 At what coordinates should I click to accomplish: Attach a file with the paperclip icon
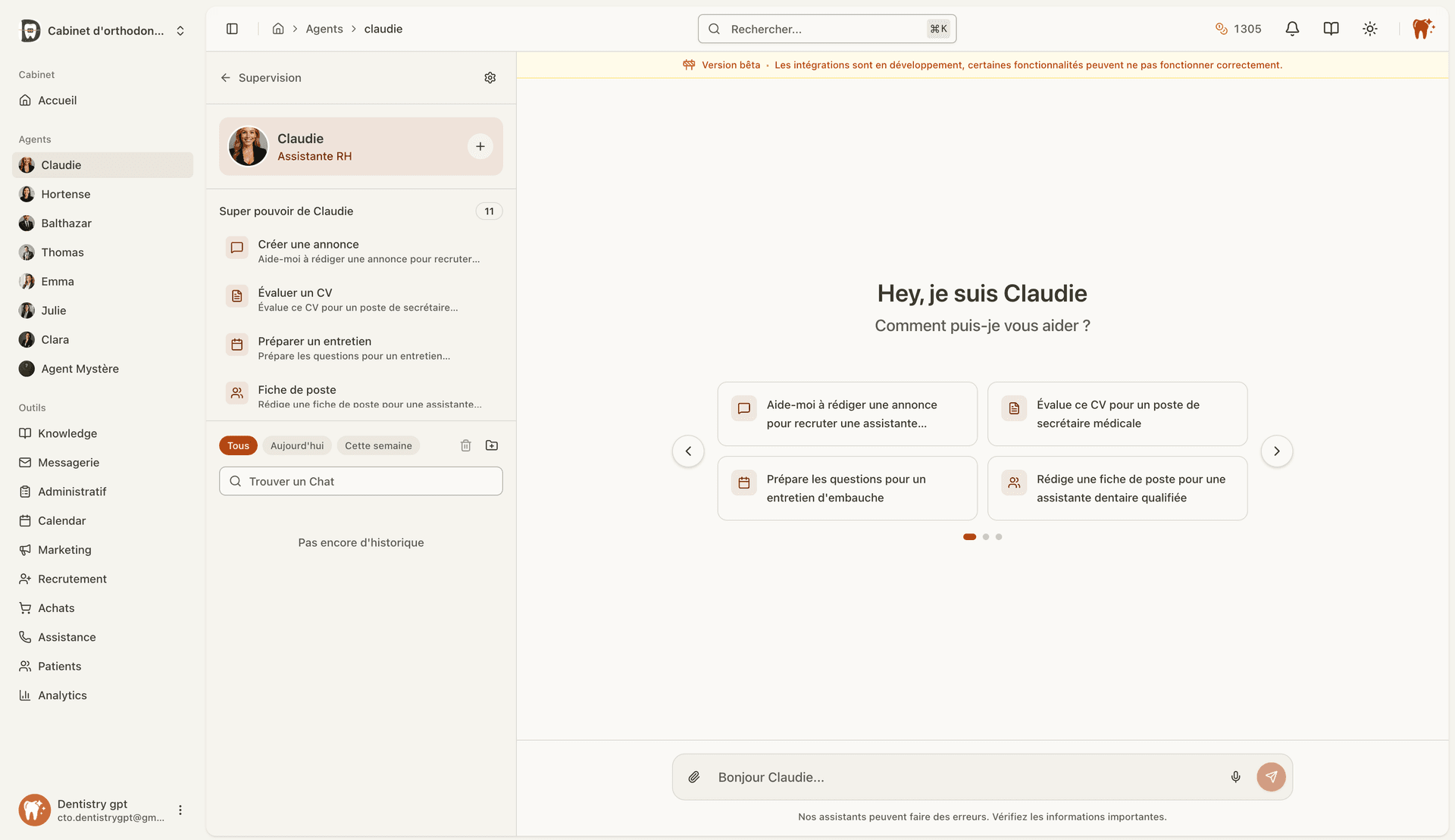694,776
